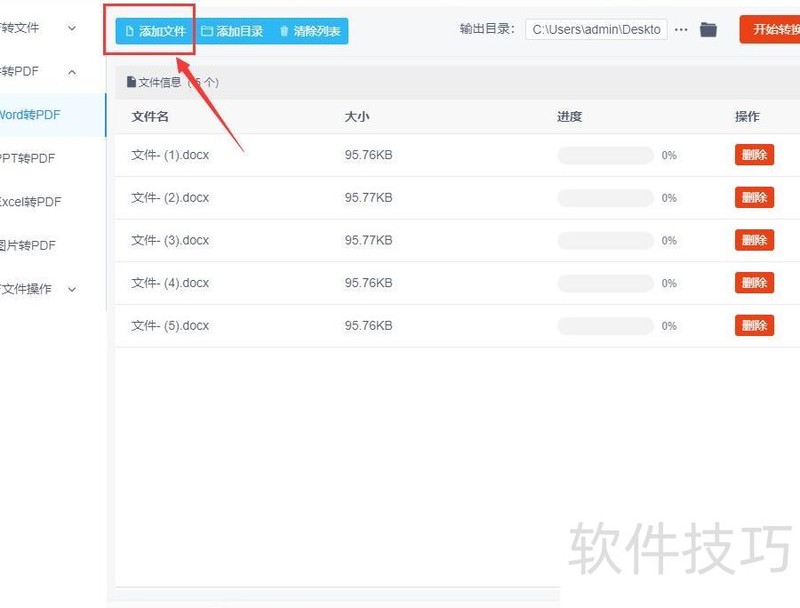Image resolution: width=800 pixels, height=608 pixels.
Task: Select Word转PDF in the sidebar
Action: click(x=37, y=114)
